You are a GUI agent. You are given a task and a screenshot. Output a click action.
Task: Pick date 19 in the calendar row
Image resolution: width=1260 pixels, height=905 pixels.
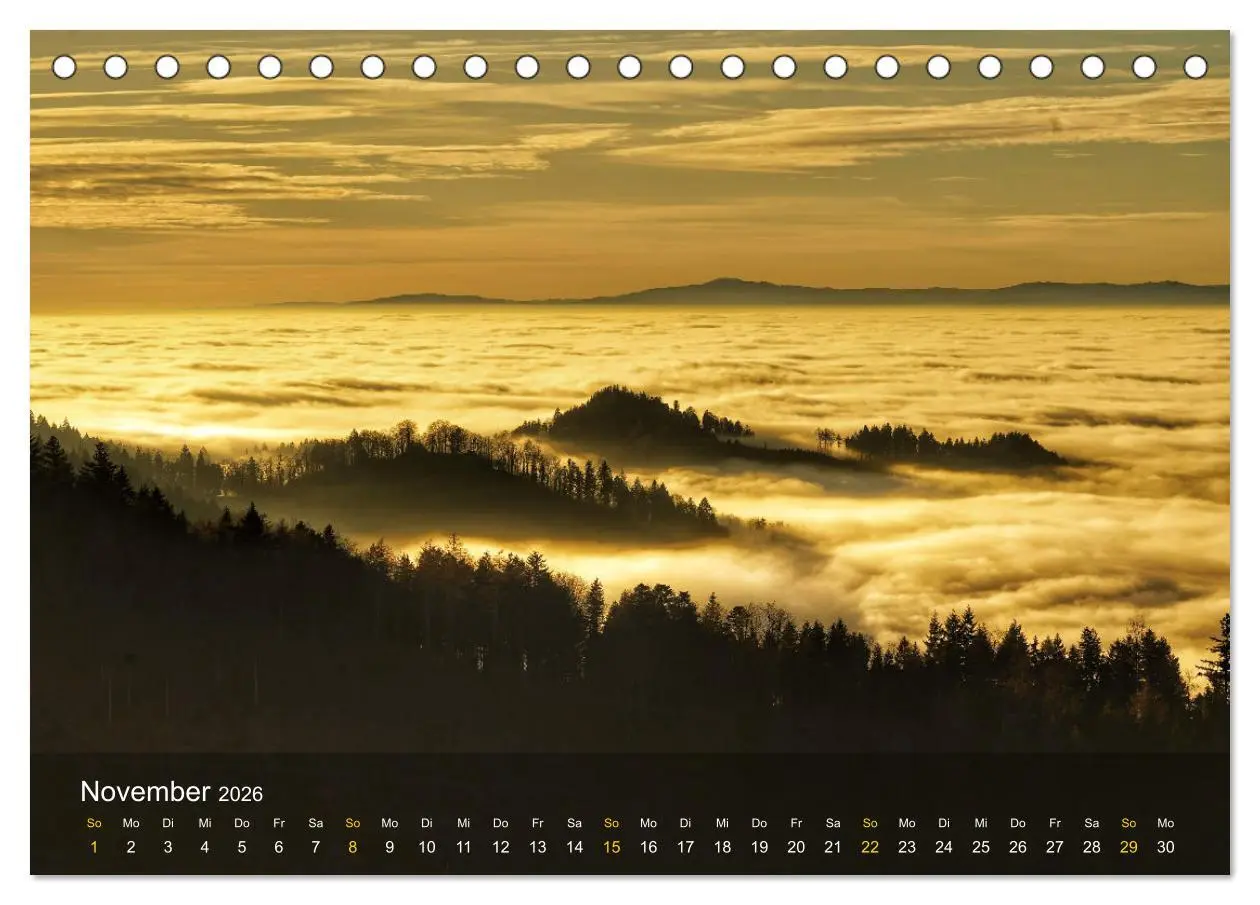click(760, 847)
